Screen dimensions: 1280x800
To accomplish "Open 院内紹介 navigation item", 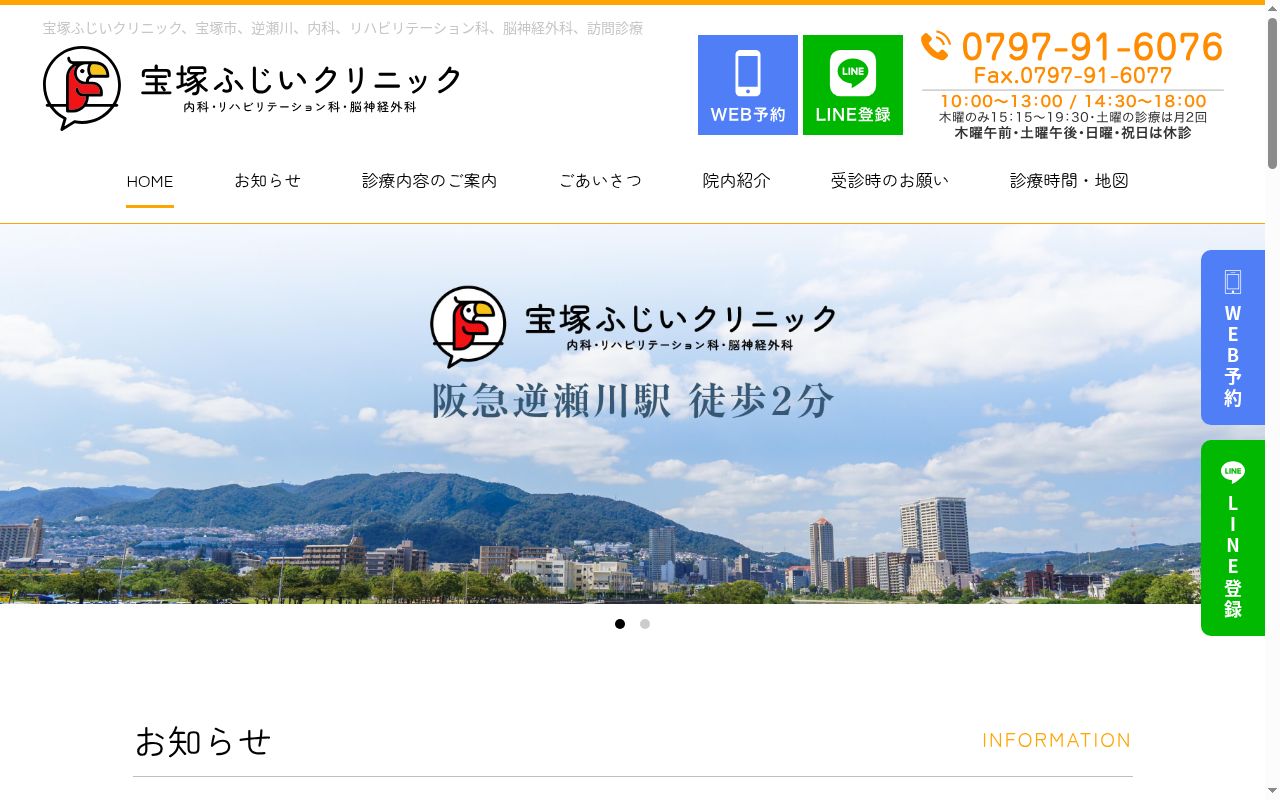I will tap(737, 181).
